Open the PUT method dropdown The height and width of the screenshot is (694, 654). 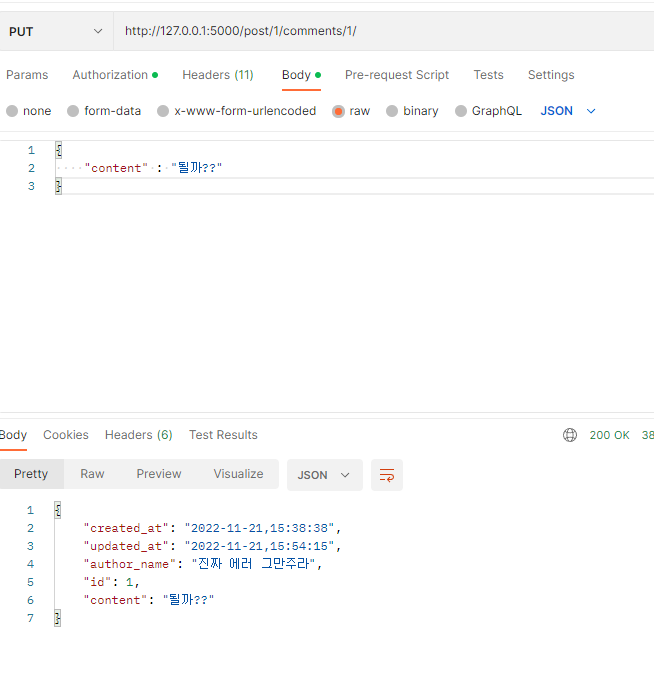pos(56,31)
